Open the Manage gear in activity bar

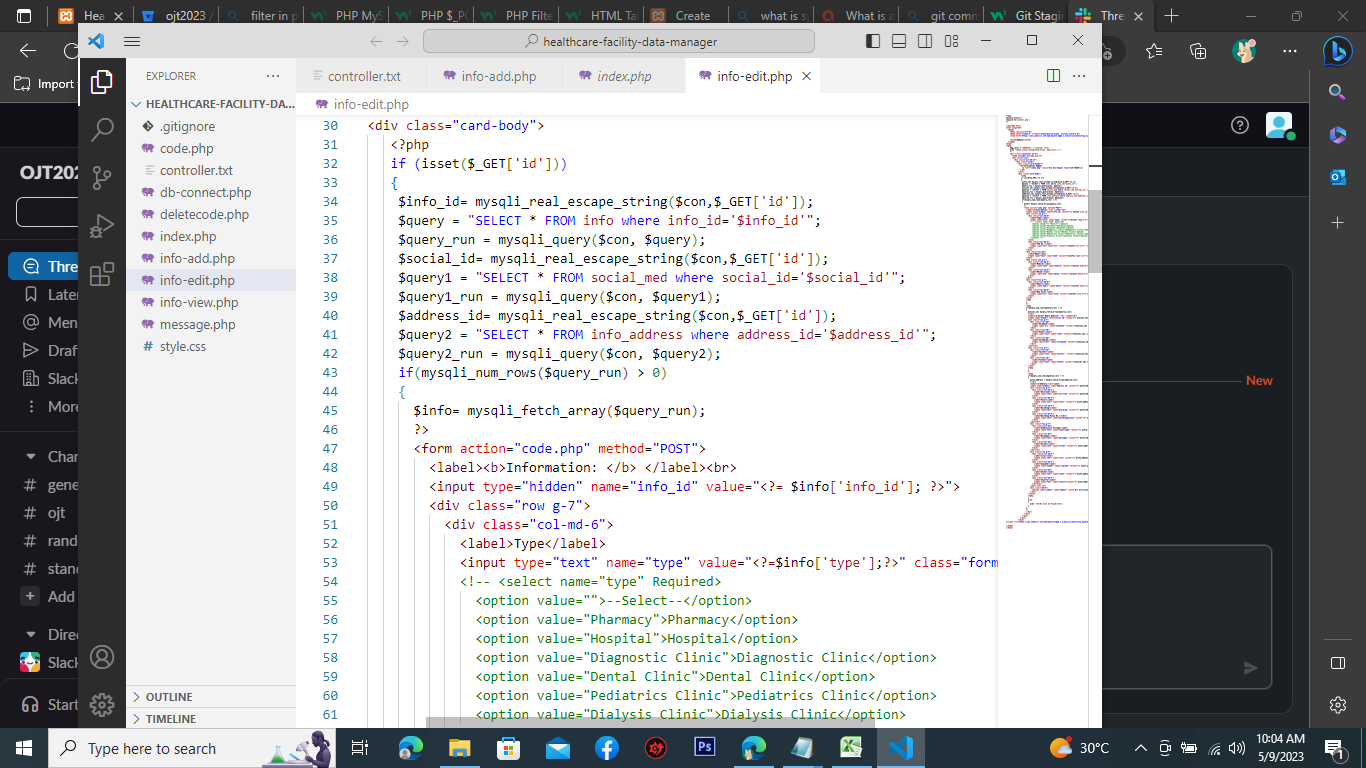coord(102,704)
